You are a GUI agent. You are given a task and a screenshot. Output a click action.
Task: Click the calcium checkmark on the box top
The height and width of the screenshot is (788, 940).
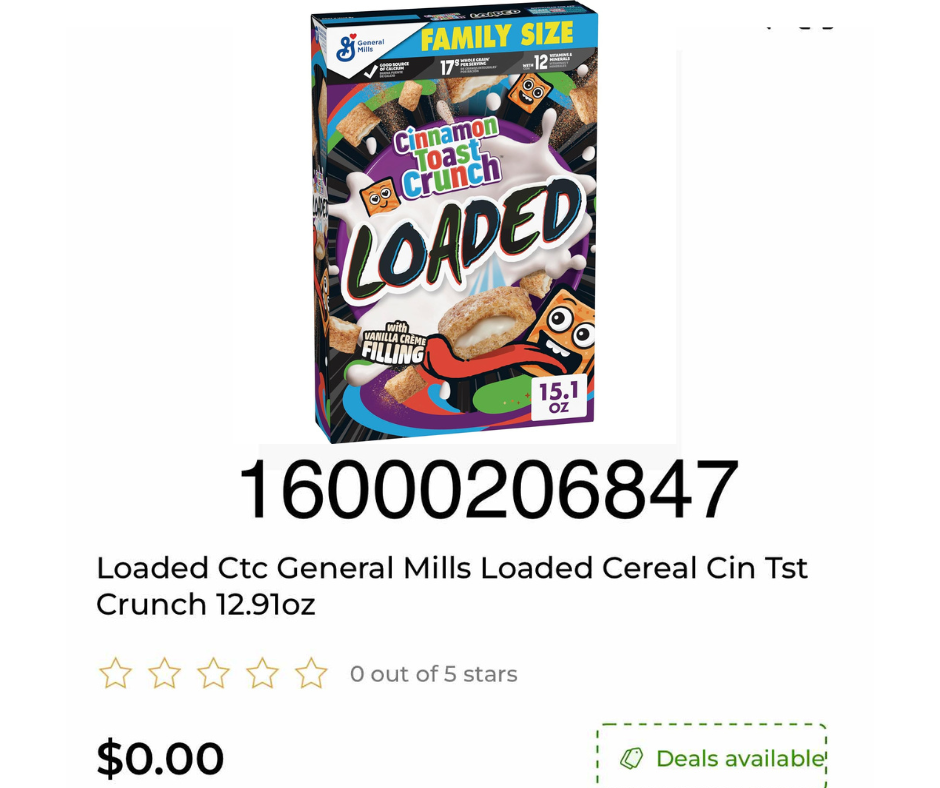pos(371,72)
